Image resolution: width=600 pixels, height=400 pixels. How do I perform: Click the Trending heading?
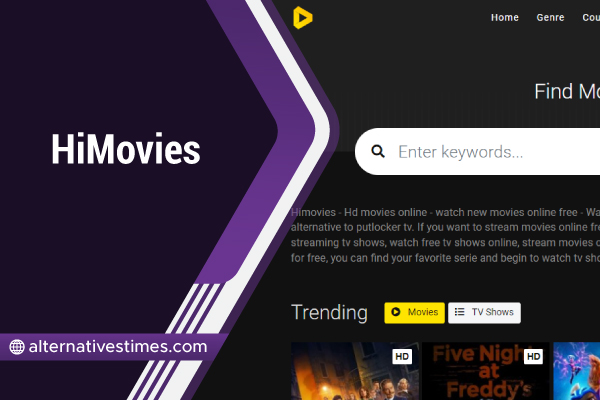pos(329,313)
